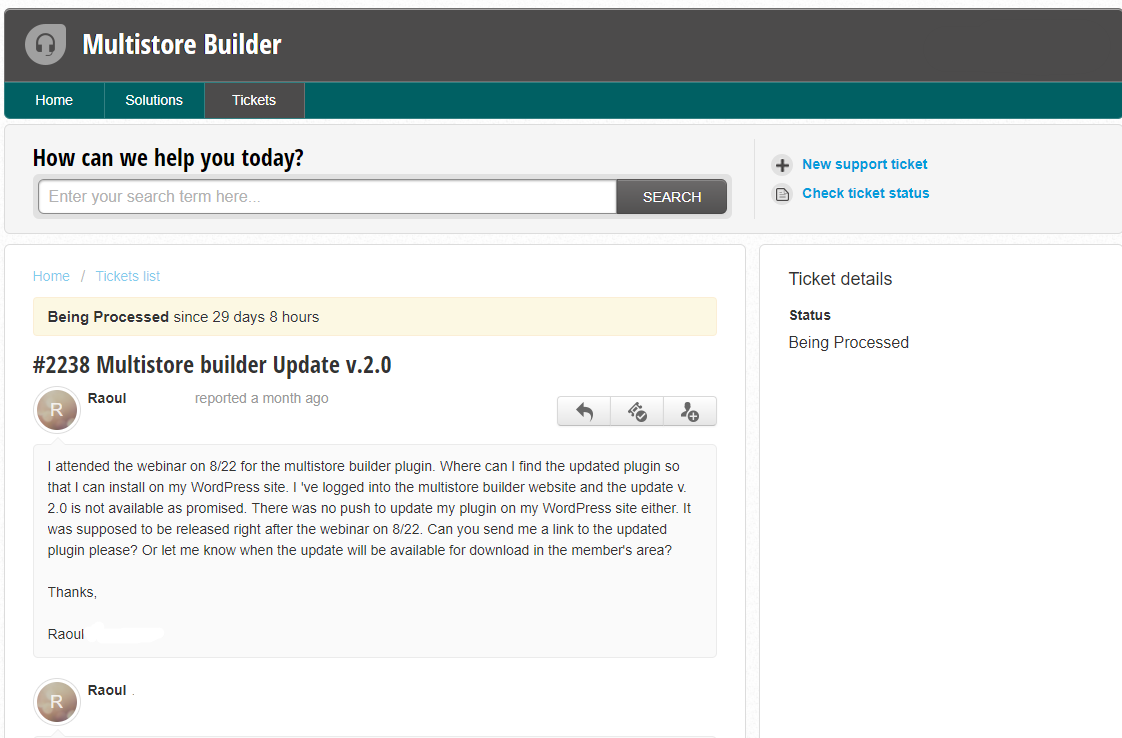Click the add people icon on the ticket

690,412
